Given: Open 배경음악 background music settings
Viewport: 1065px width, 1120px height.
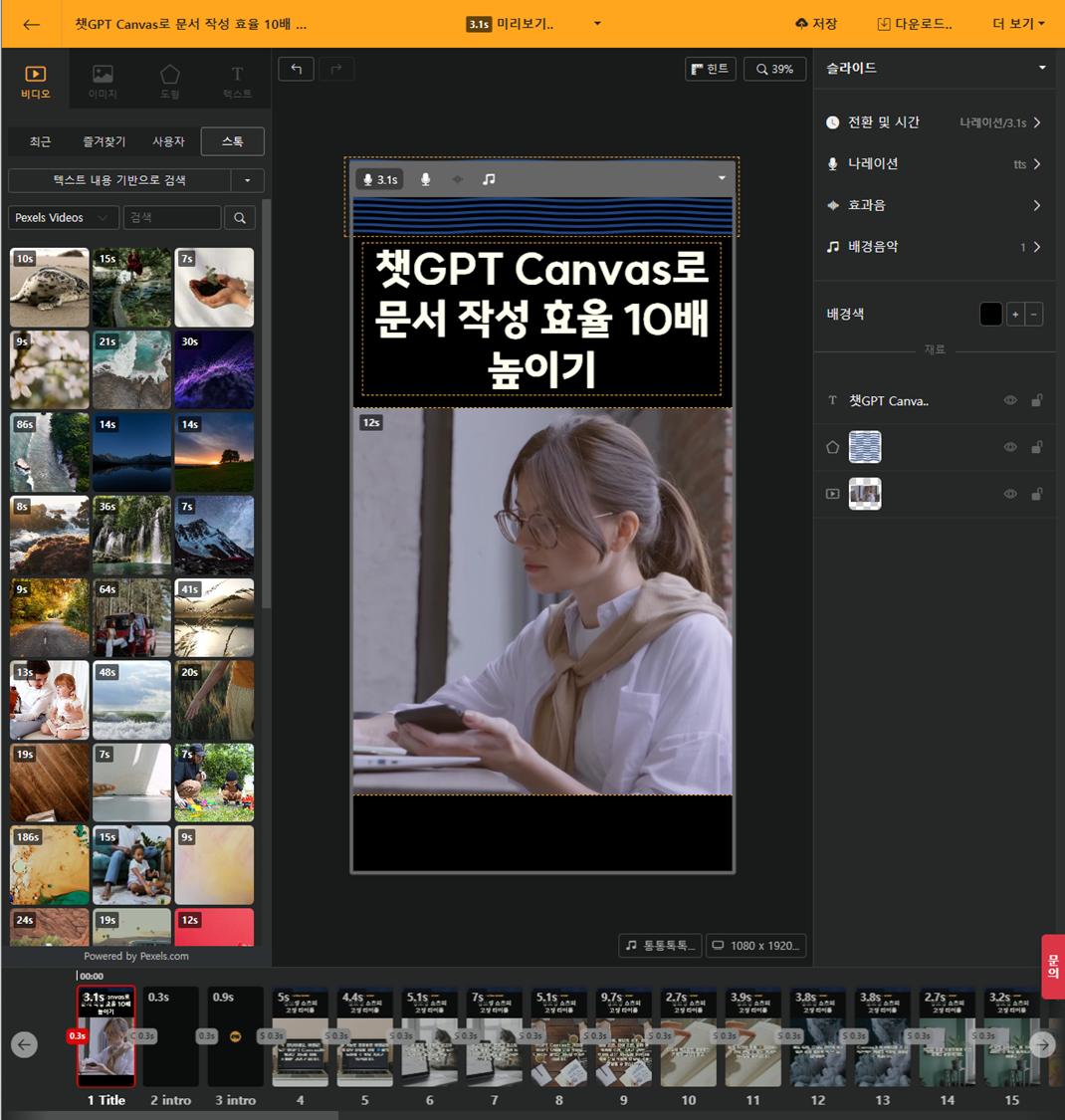Looking at the screenshot, I should pos(935,247).
